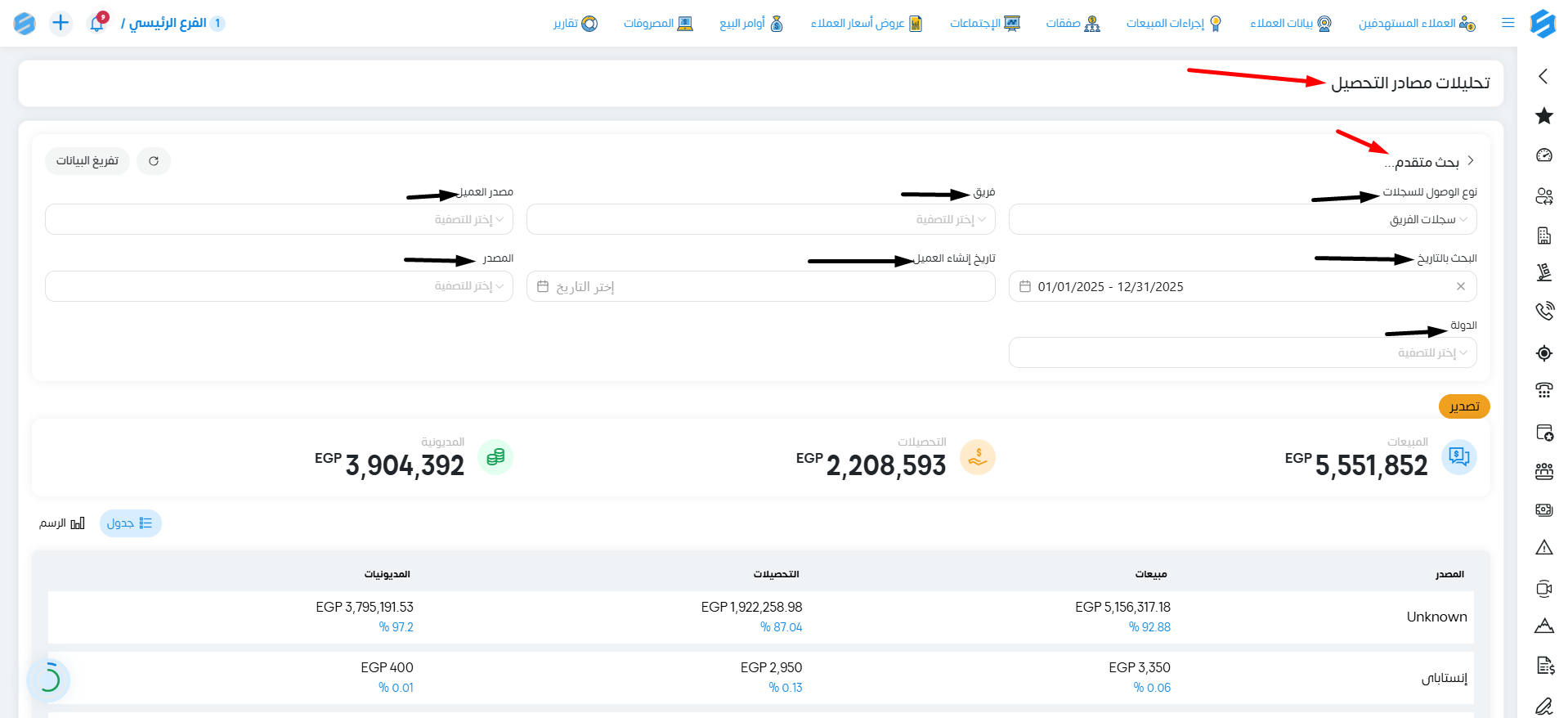Open the hamburger menu icon

[1508, 23]
